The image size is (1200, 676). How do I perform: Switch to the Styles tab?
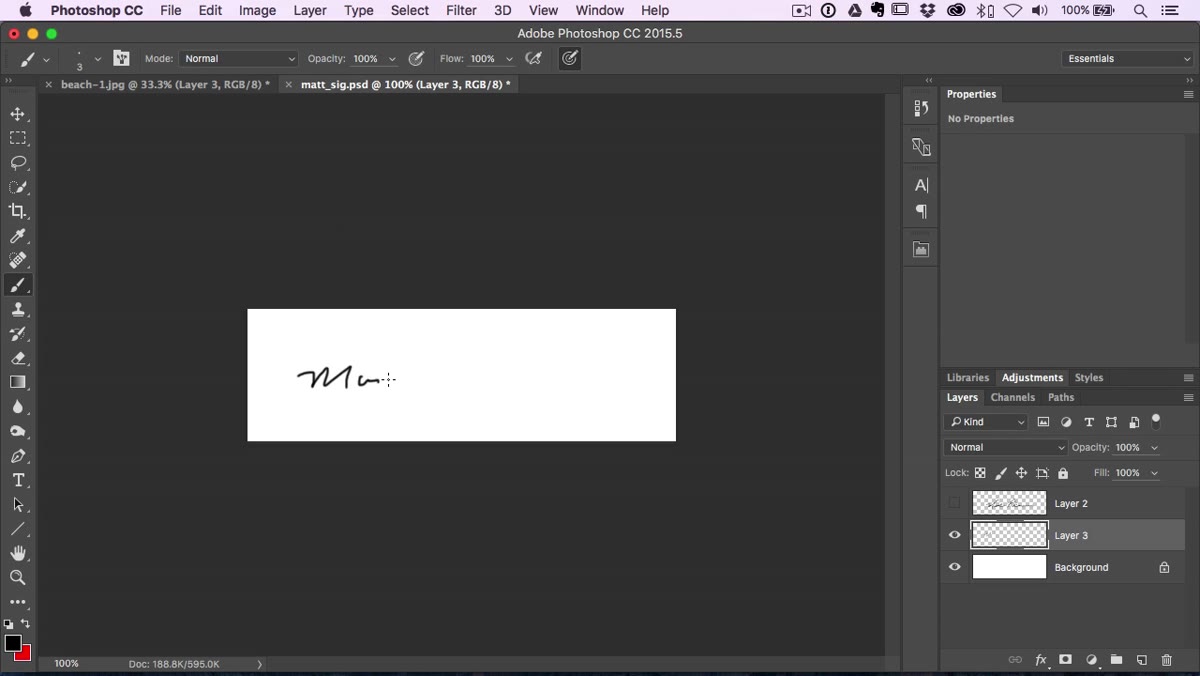pos(1089,378)
